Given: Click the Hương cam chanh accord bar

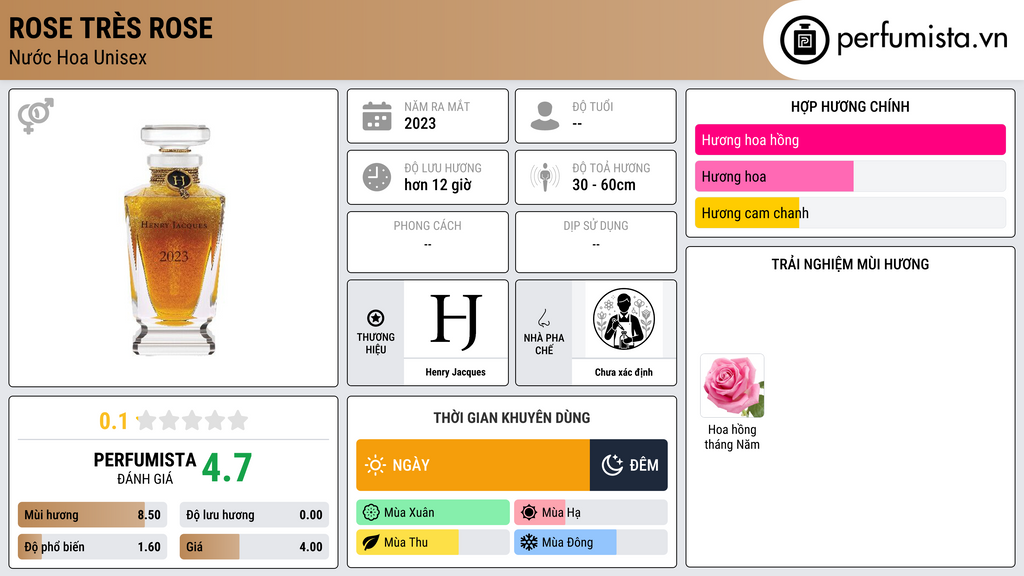Looking at the screenshot, I should pos(850,213).
